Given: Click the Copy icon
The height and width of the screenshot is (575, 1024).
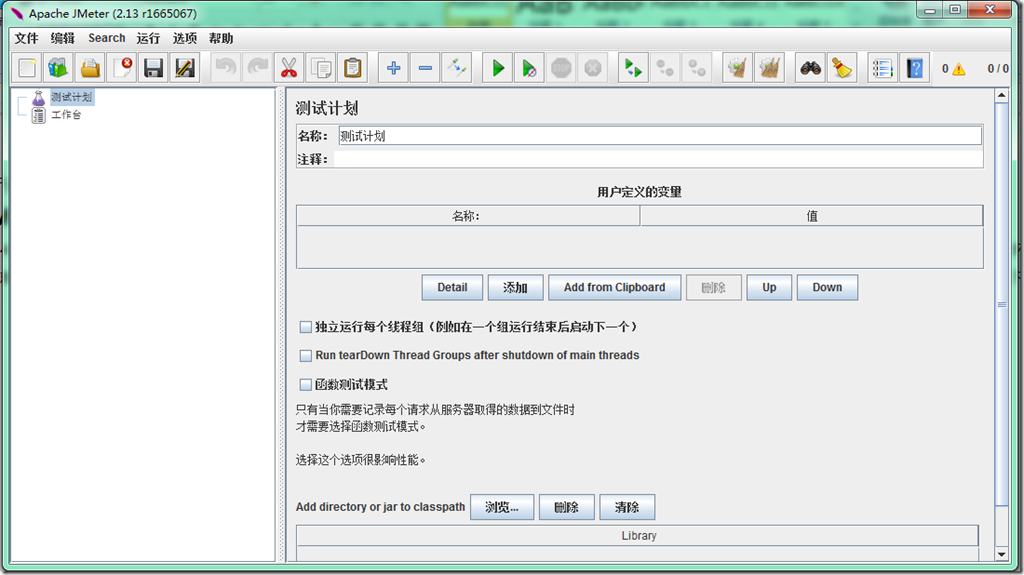Looking at the screenshot, I should point(321,68).
